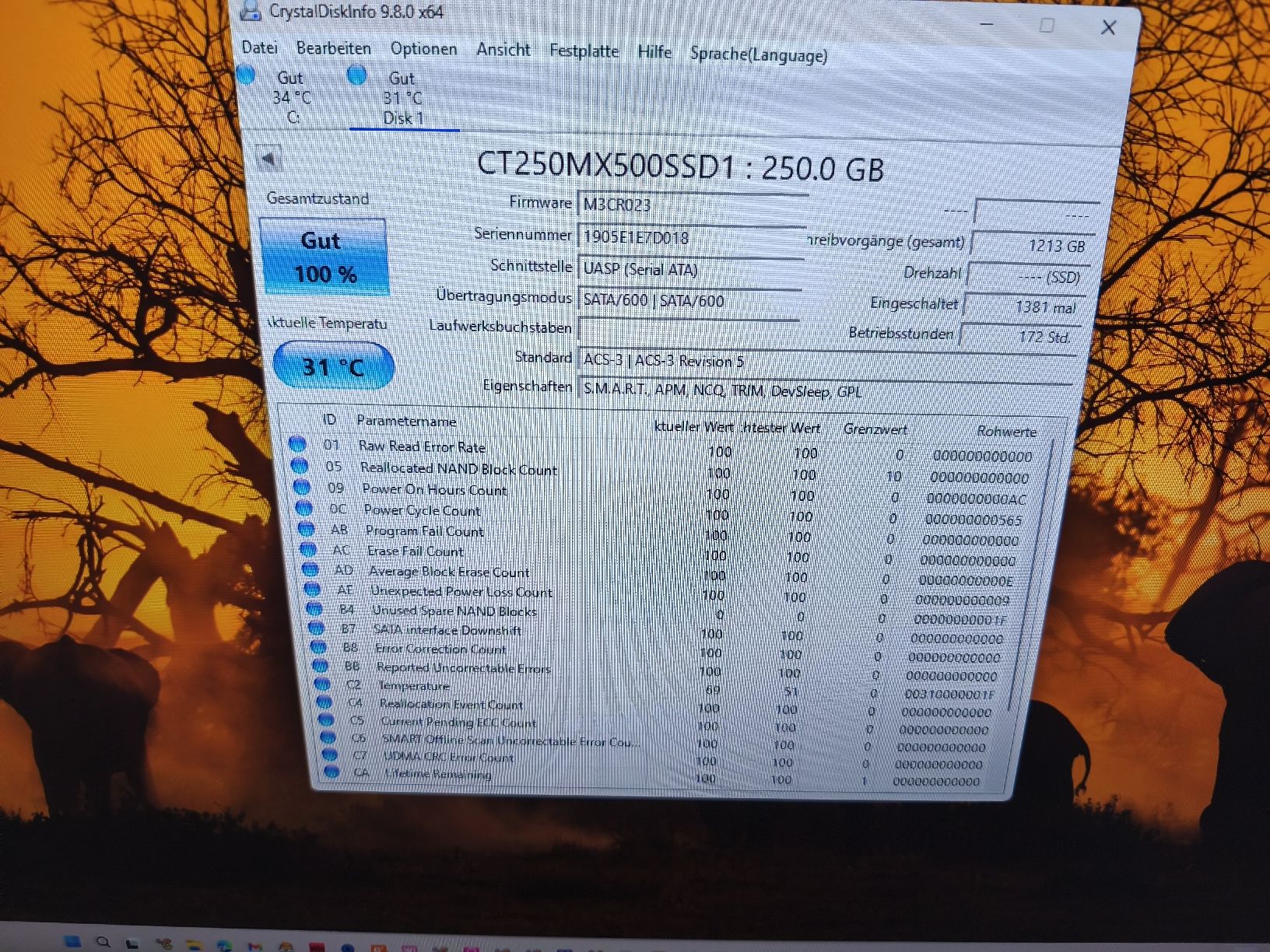Click the blue status circle for Disk 1
The height and width of the screenshot is (952, 1270).
pos(357,75)
